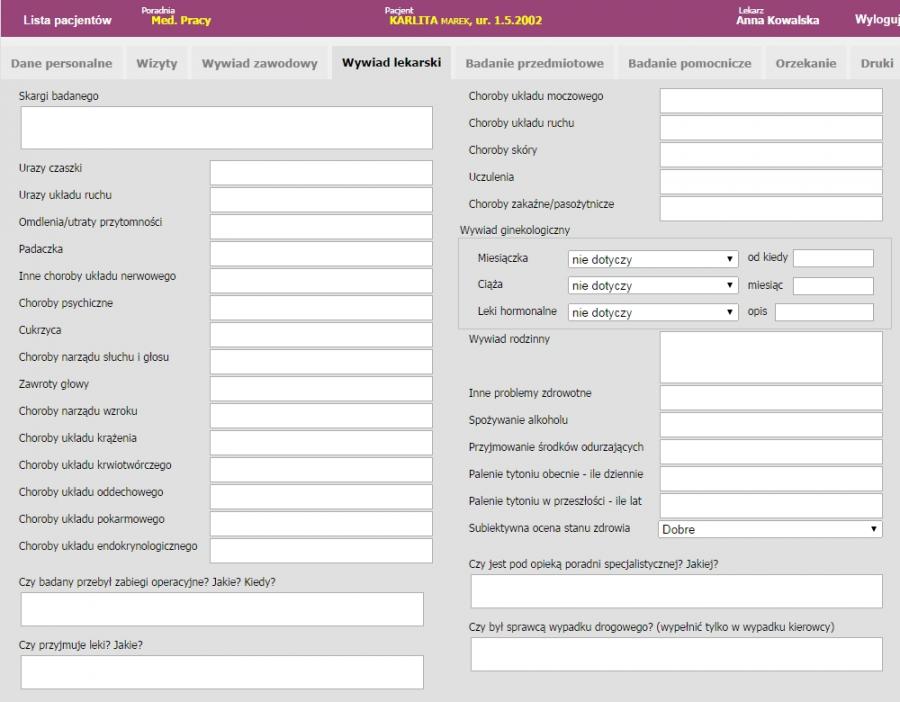Focus Inne choroby układu nerwowego field

tap(321, 281)
